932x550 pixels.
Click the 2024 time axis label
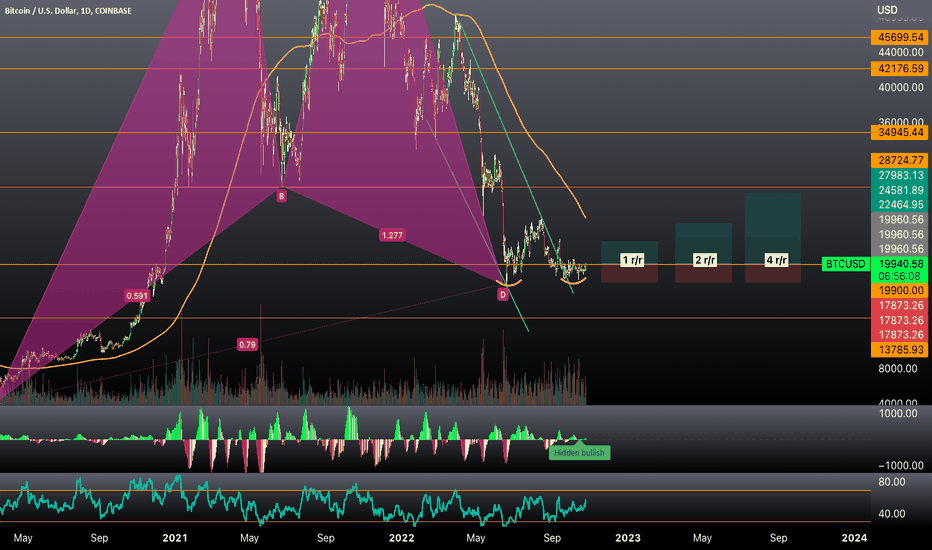tap(854, 538)
